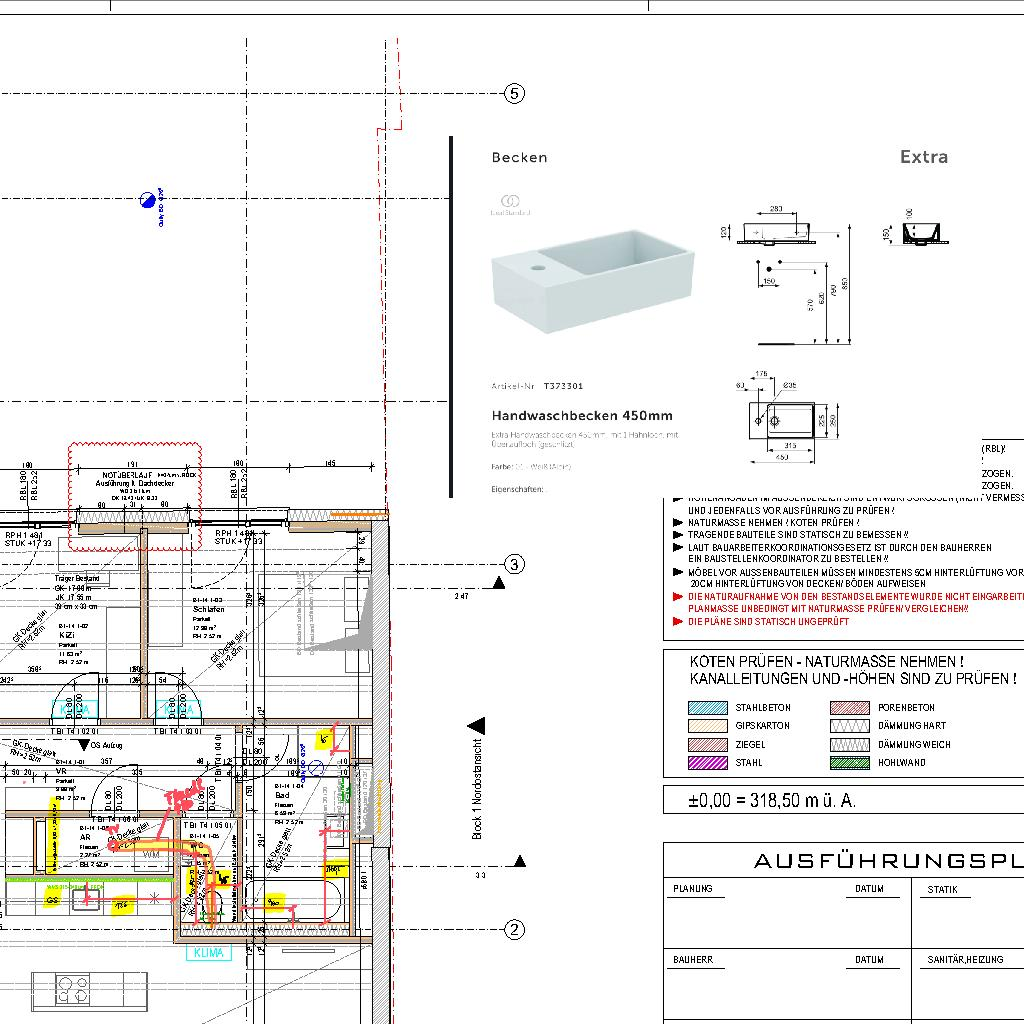Click the large north-east view arrow
The width and height of the screenshot is (1024, 1024).
(477, 725)
